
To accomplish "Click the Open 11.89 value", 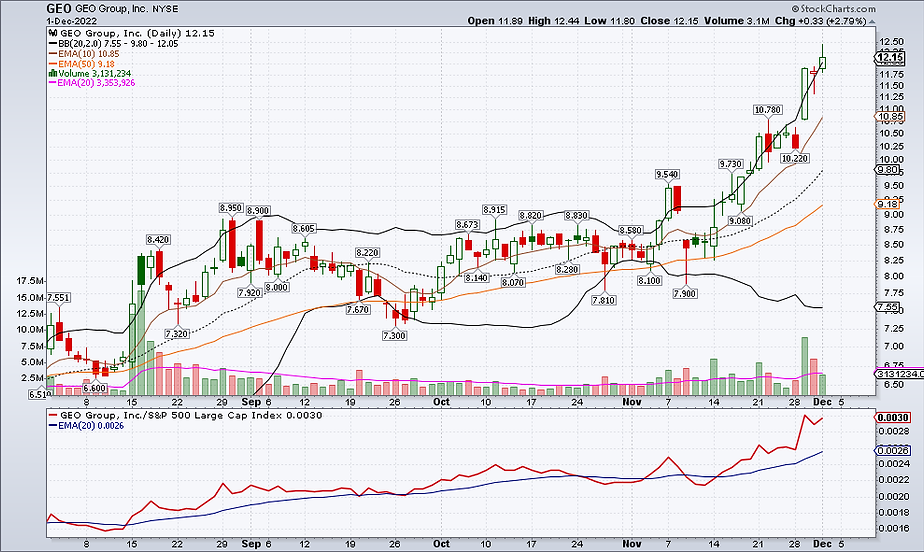I will (495, 21).
